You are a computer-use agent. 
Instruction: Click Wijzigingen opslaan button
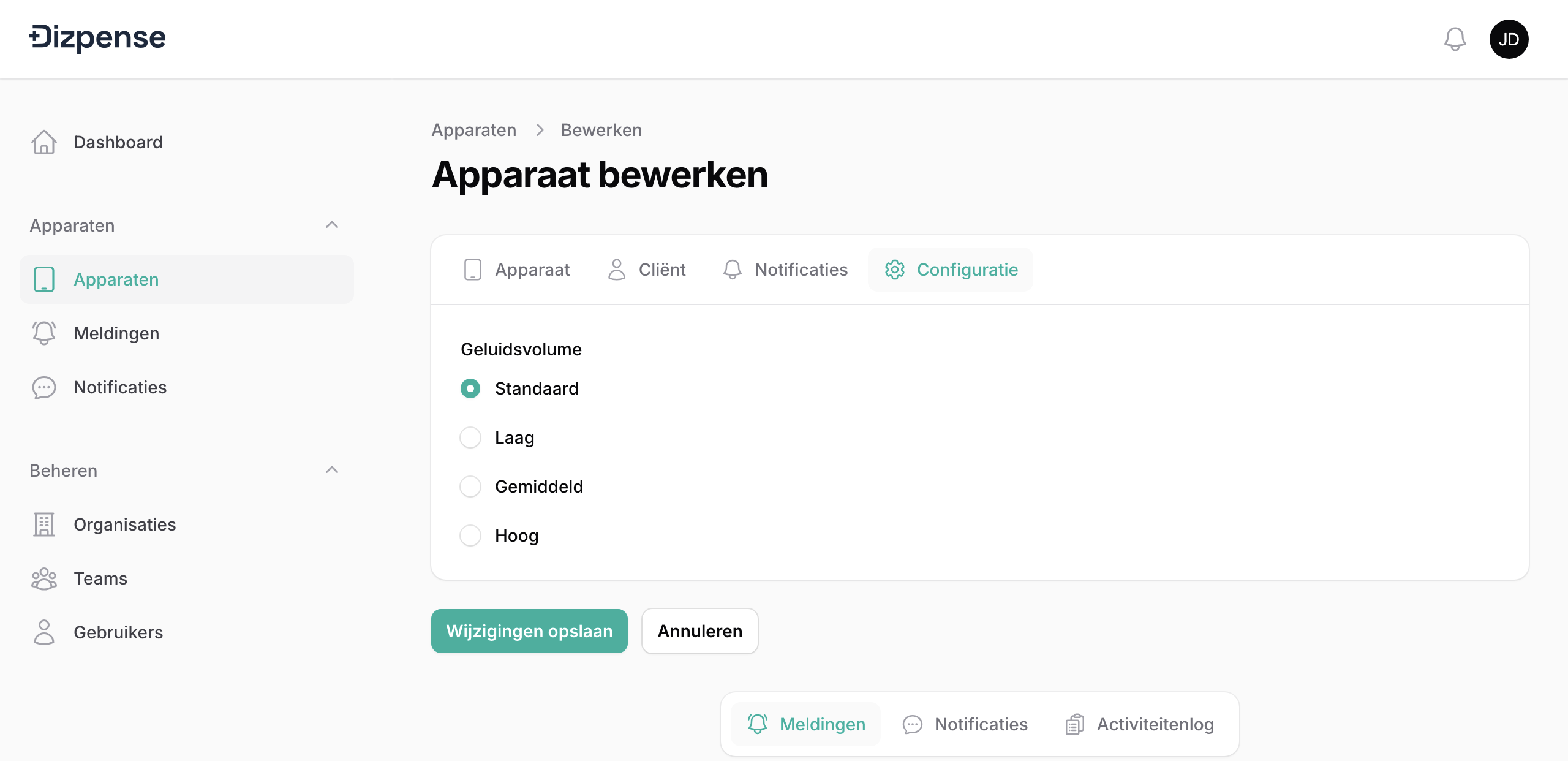point(529,631)
